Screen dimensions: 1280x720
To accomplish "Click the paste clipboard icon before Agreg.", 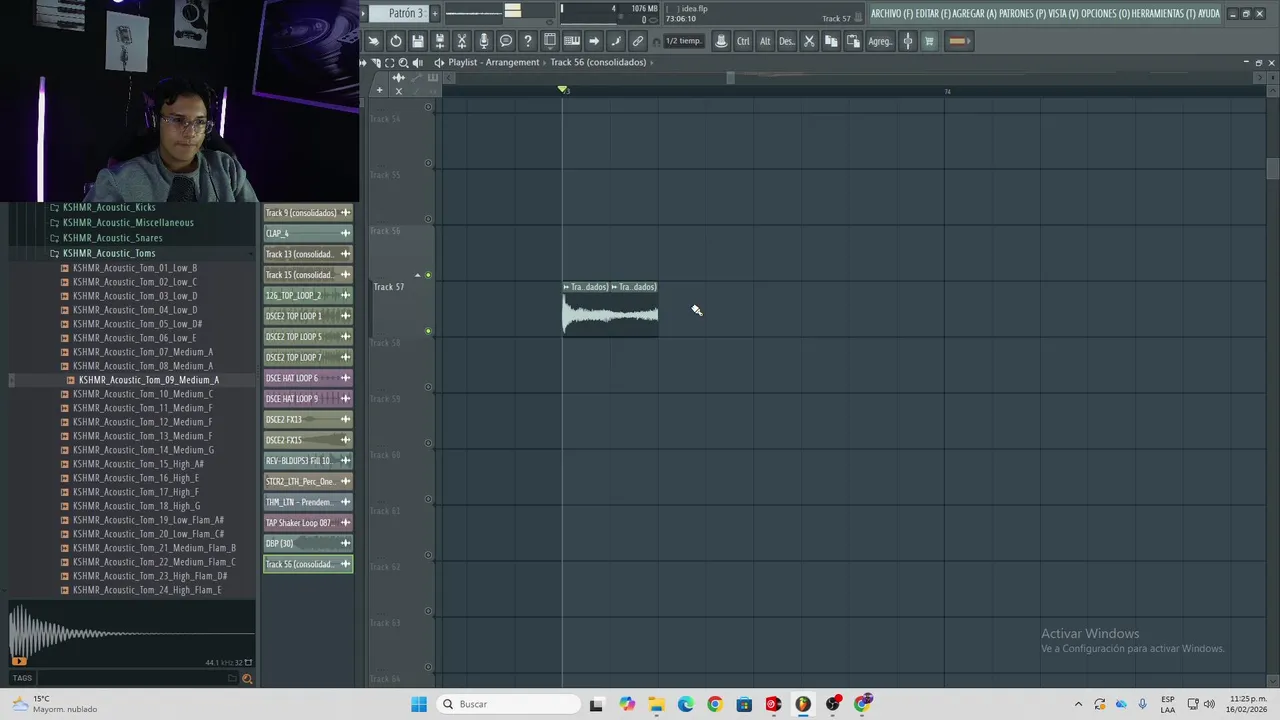I will (853, 41).
